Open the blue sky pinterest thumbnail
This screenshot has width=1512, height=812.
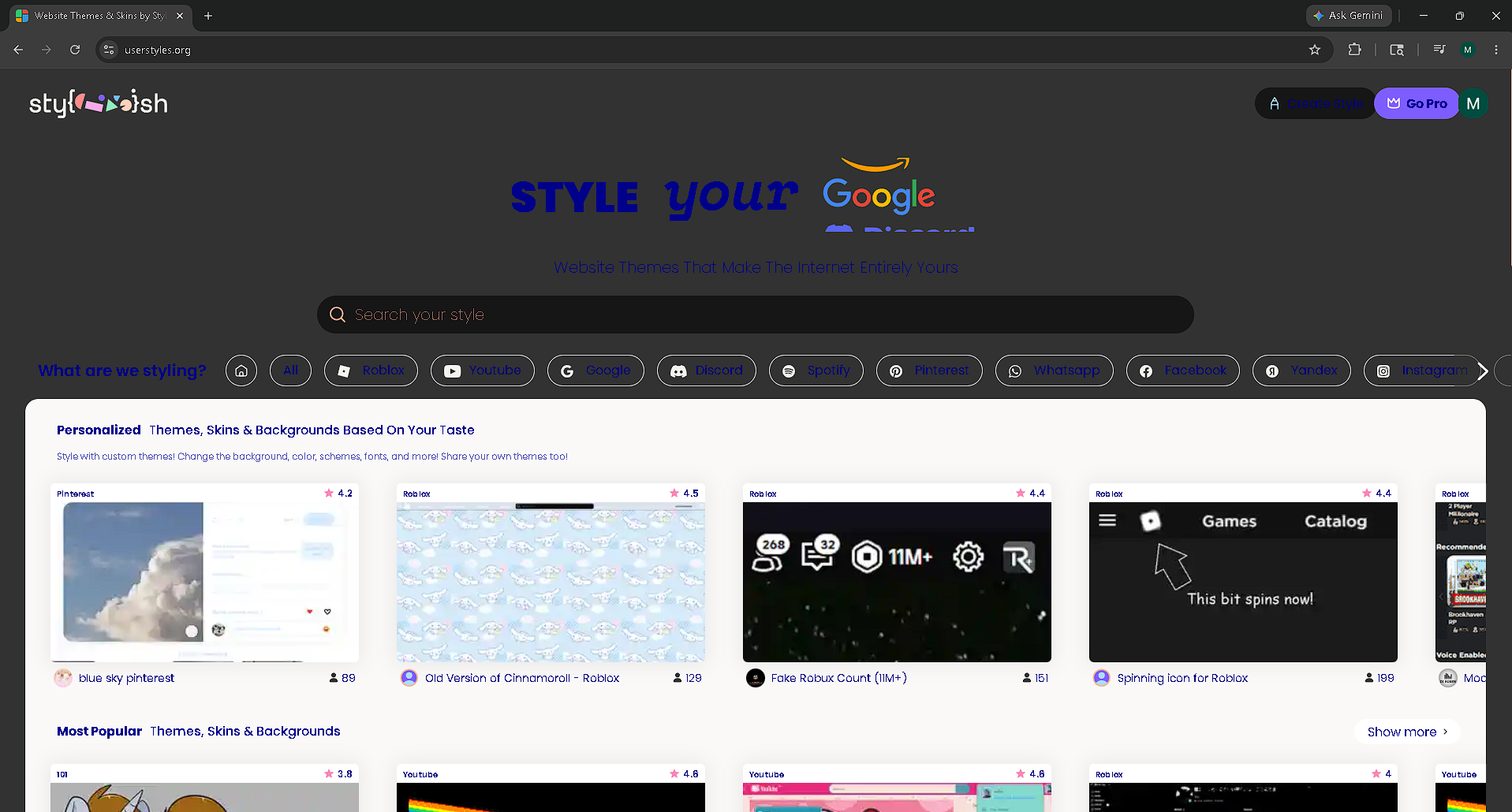[x=204, y=582]
